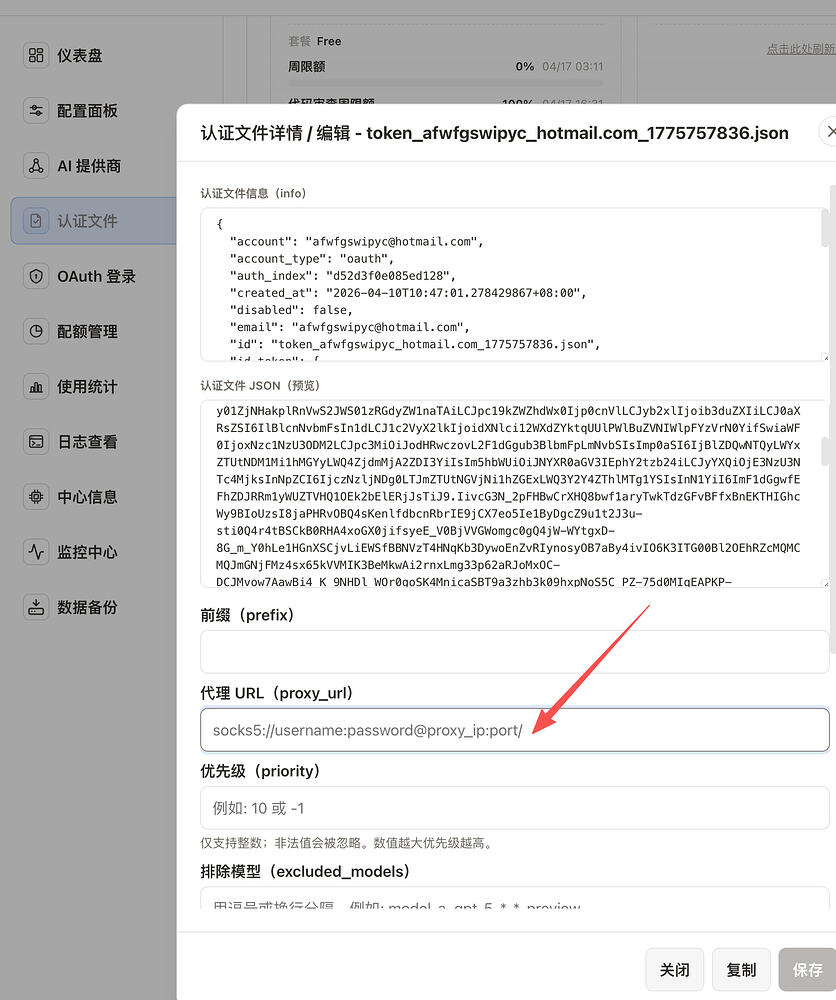This screenshot has height=1000, width=836.
Task: Click the 04/17 03:11 reset time text
Action: point(573,66)
